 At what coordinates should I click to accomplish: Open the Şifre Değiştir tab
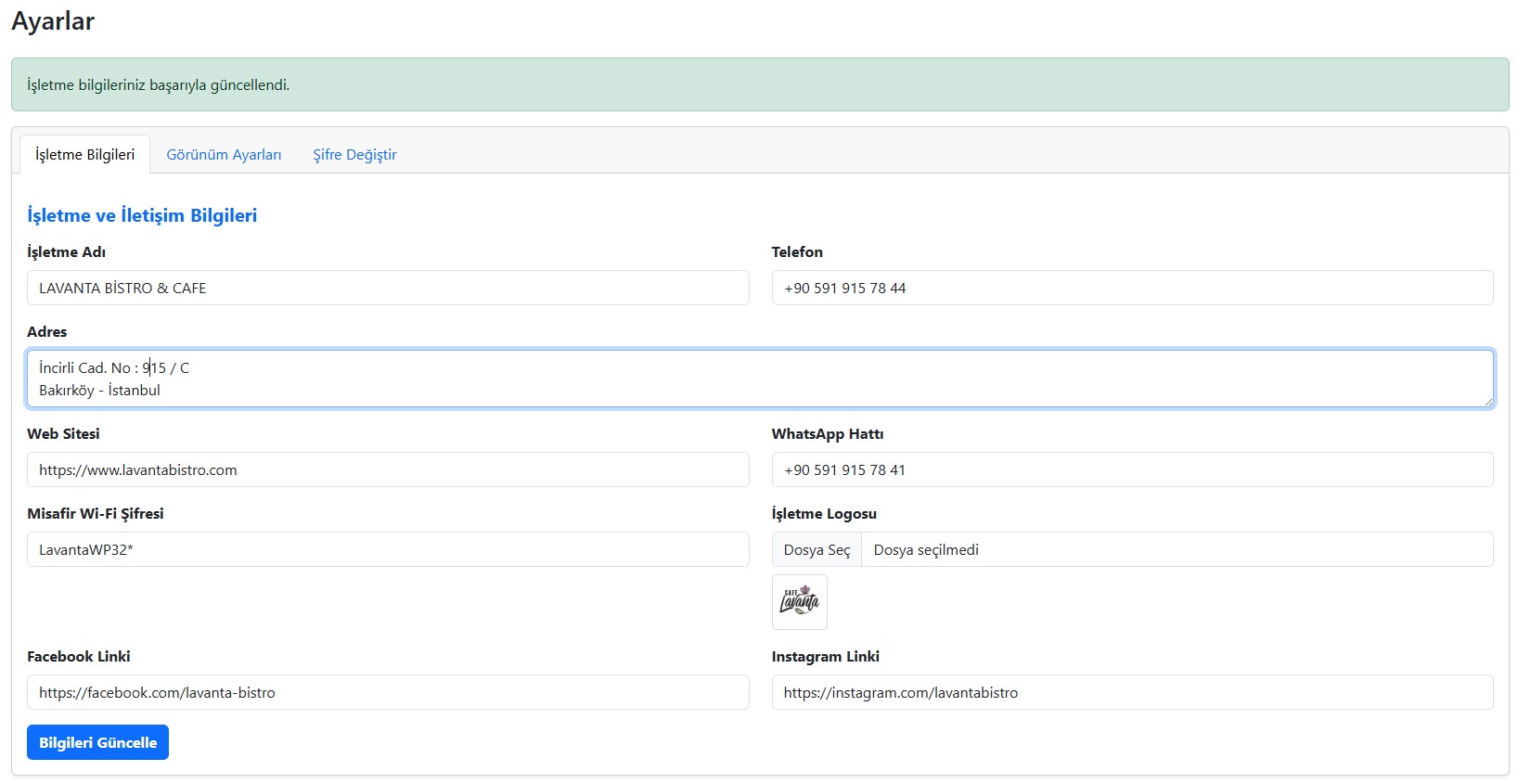coord(354,154)
